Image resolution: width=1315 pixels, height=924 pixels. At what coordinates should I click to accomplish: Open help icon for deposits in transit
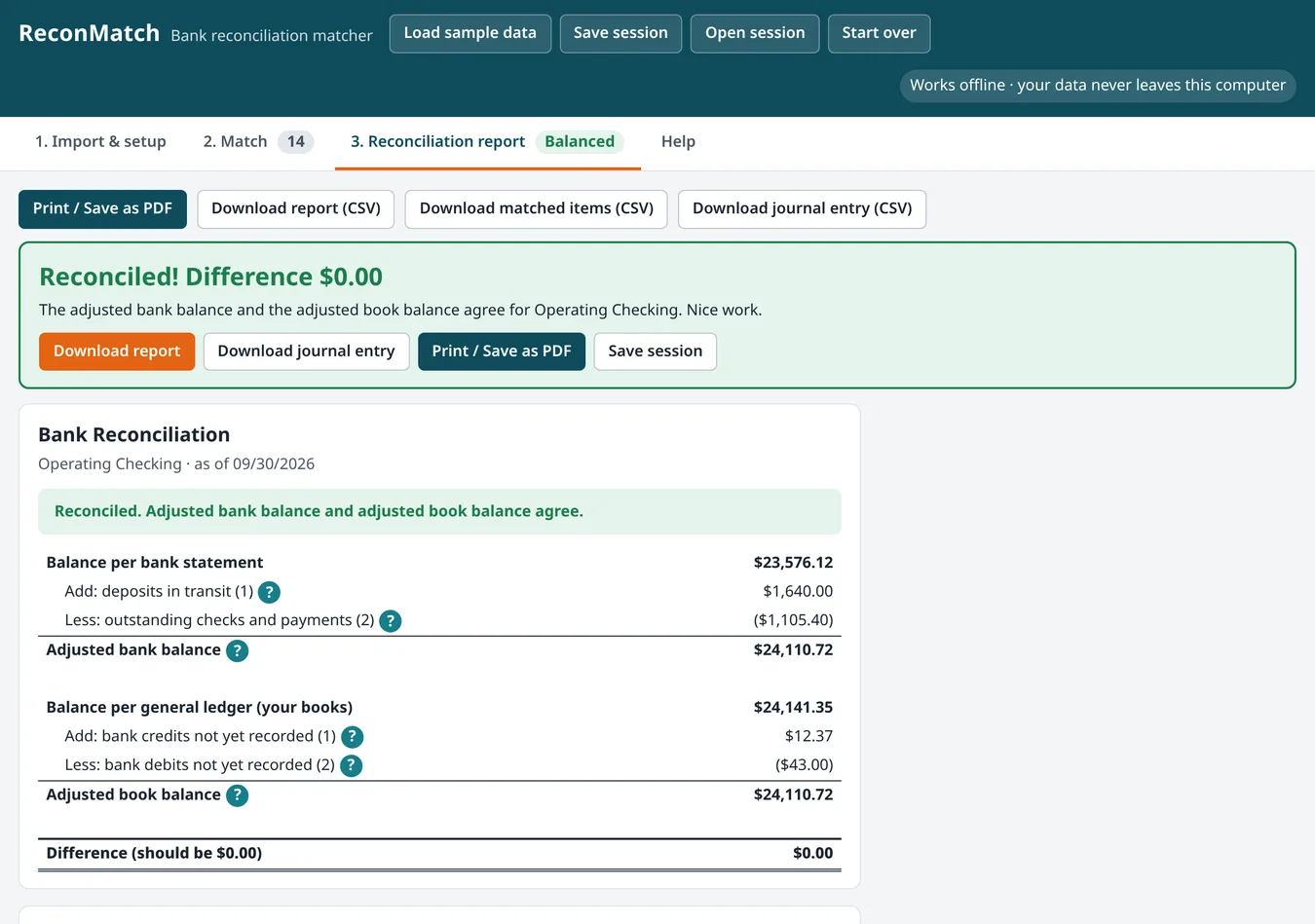270,592
